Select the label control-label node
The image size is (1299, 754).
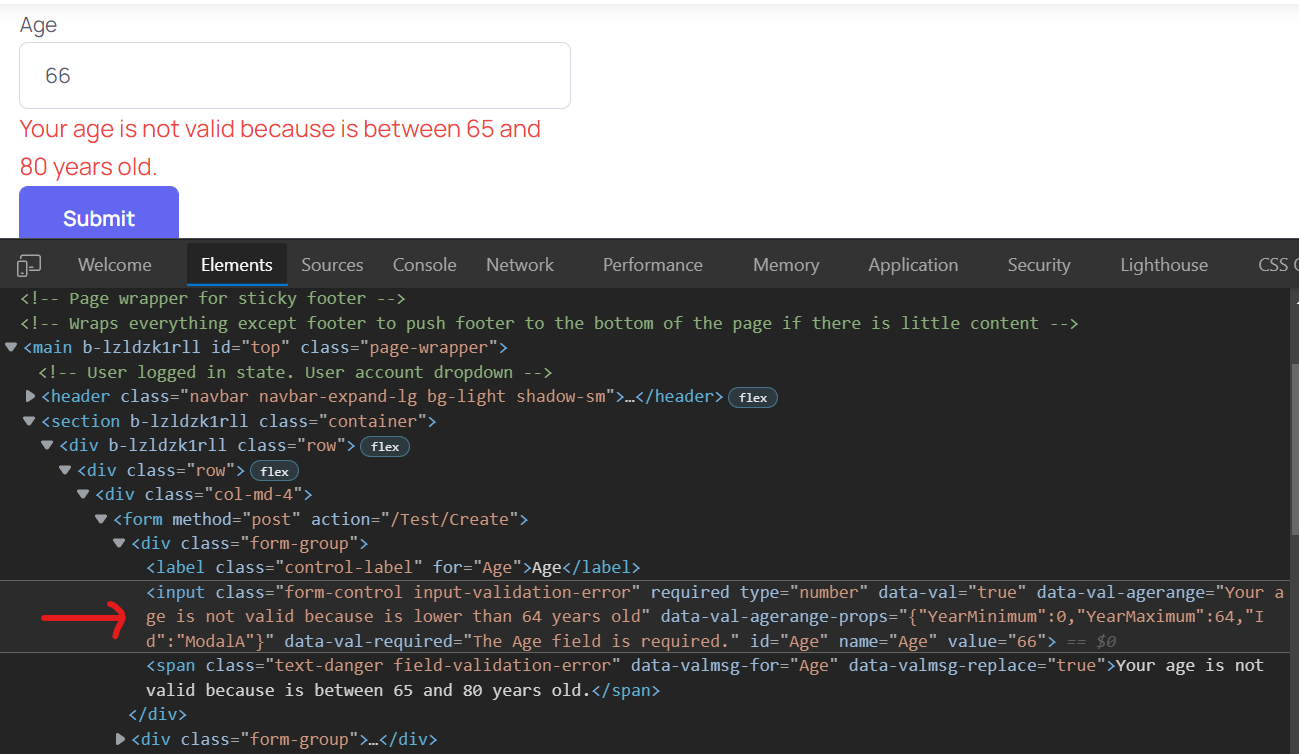pyautogui.click(x=393, y=568)
